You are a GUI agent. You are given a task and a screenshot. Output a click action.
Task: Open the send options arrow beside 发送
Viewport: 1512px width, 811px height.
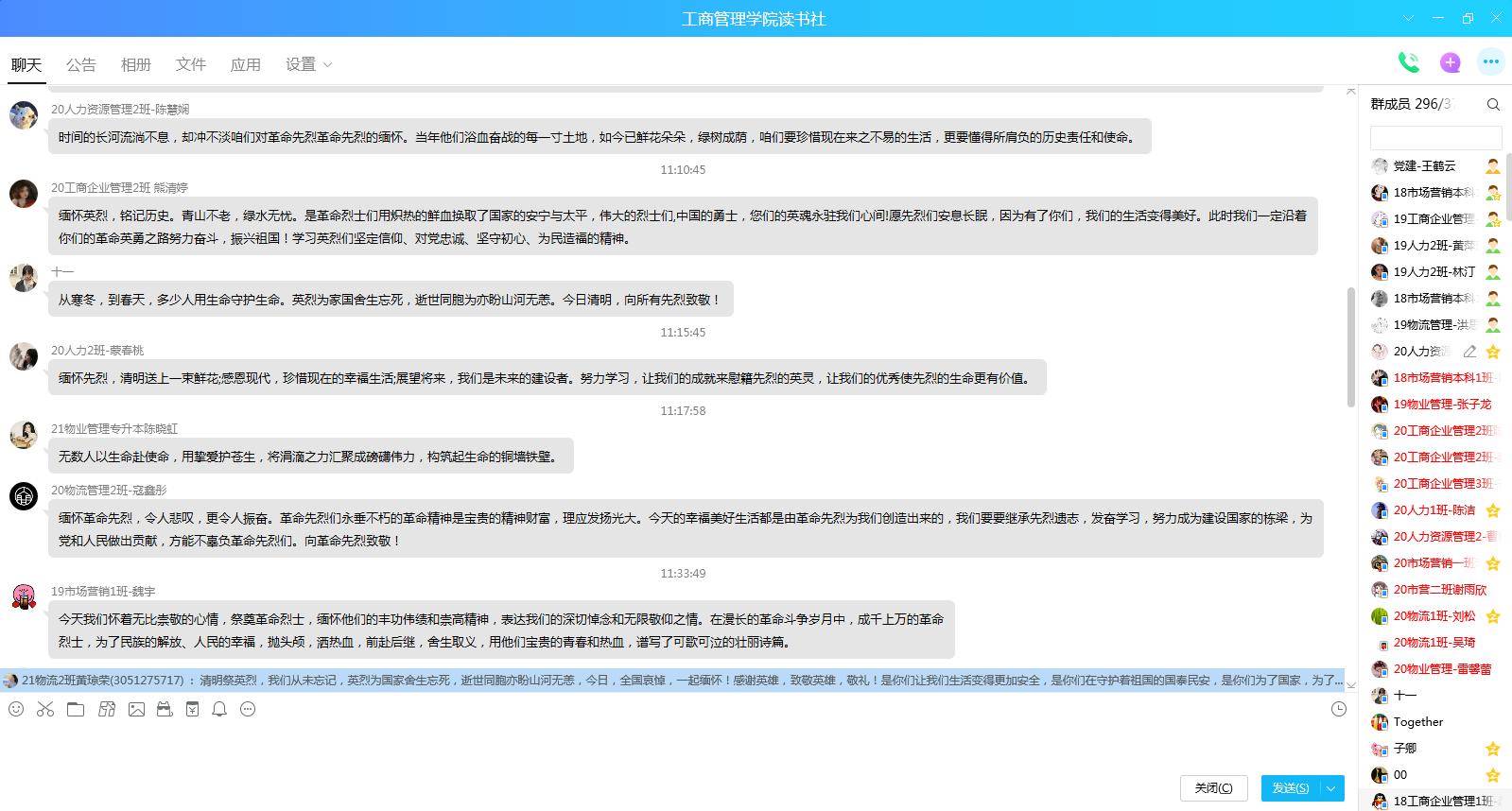point(1331,788)
